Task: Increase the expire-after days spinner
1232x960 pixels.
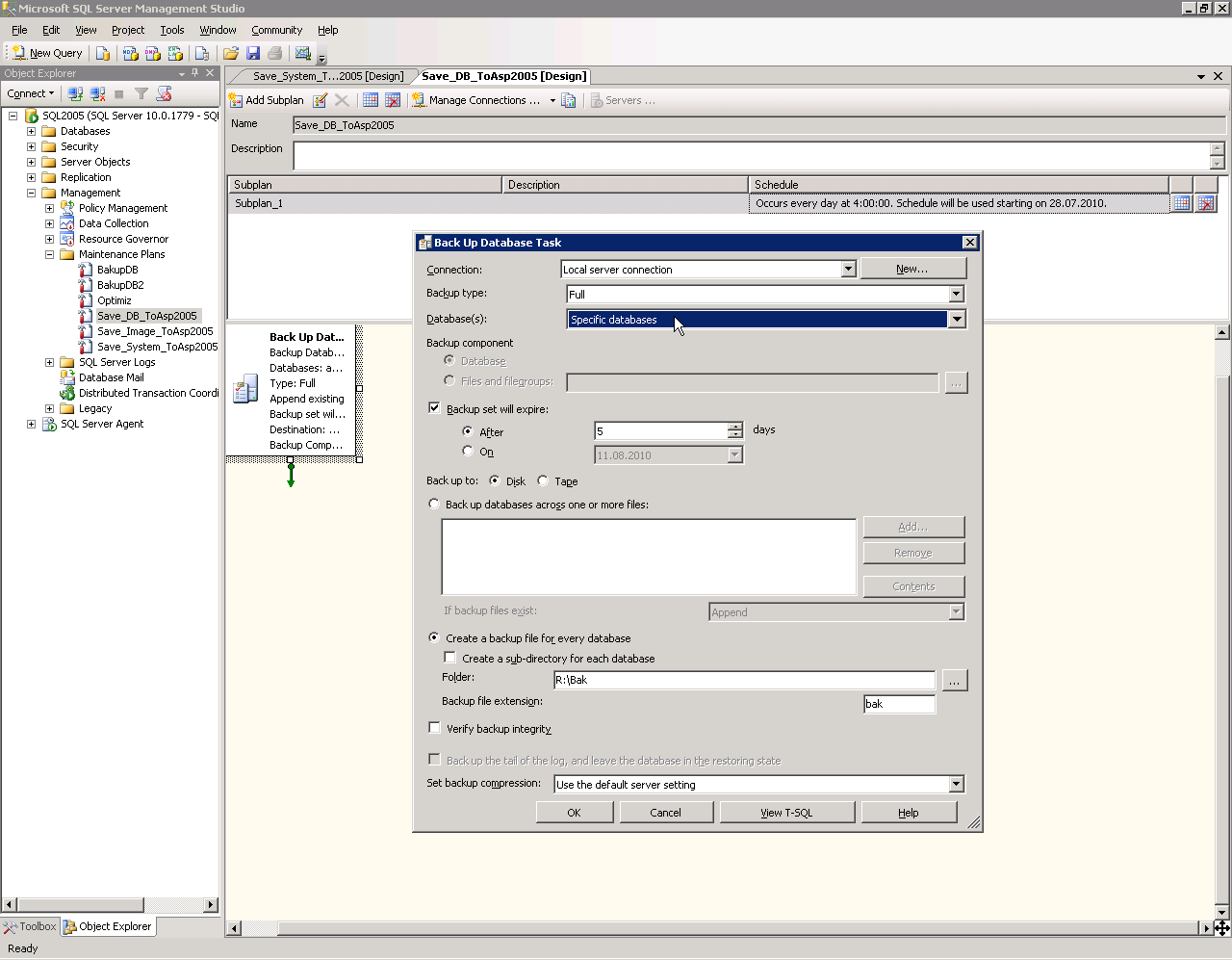Action: (x=735, y=427)
